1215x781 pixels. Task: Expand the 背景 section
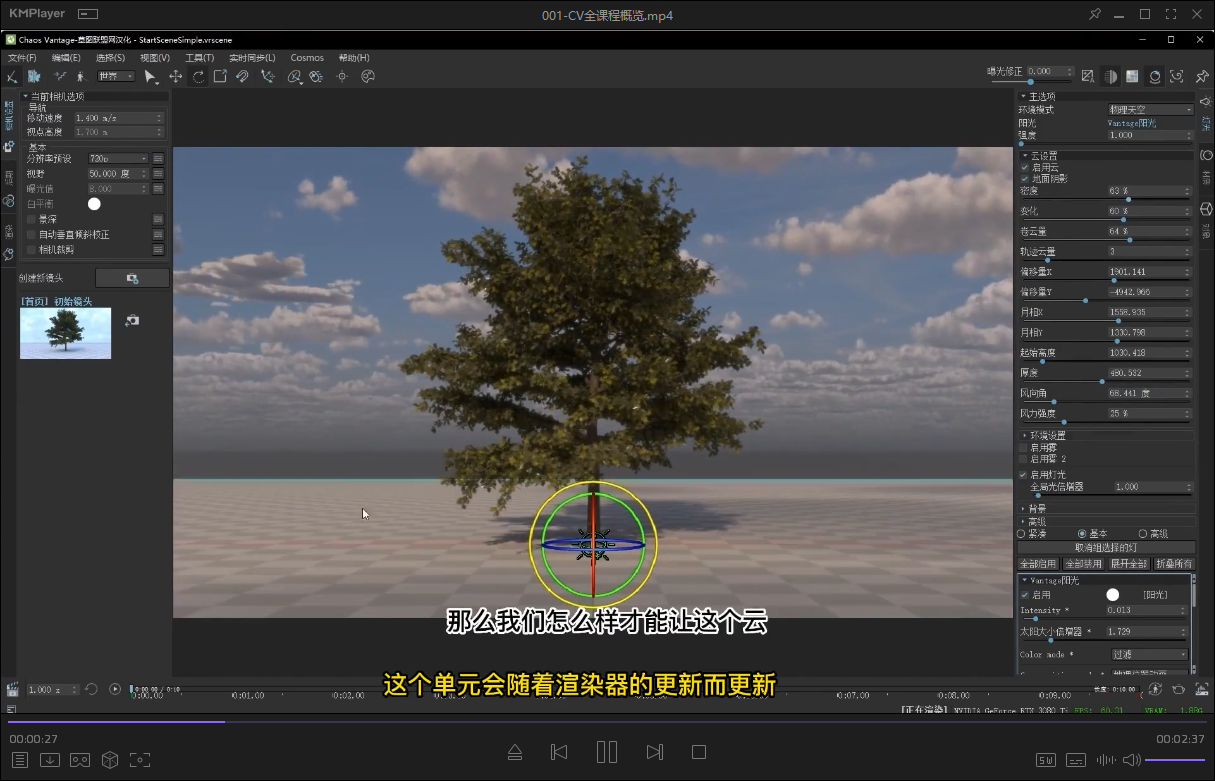(1023, 509)
